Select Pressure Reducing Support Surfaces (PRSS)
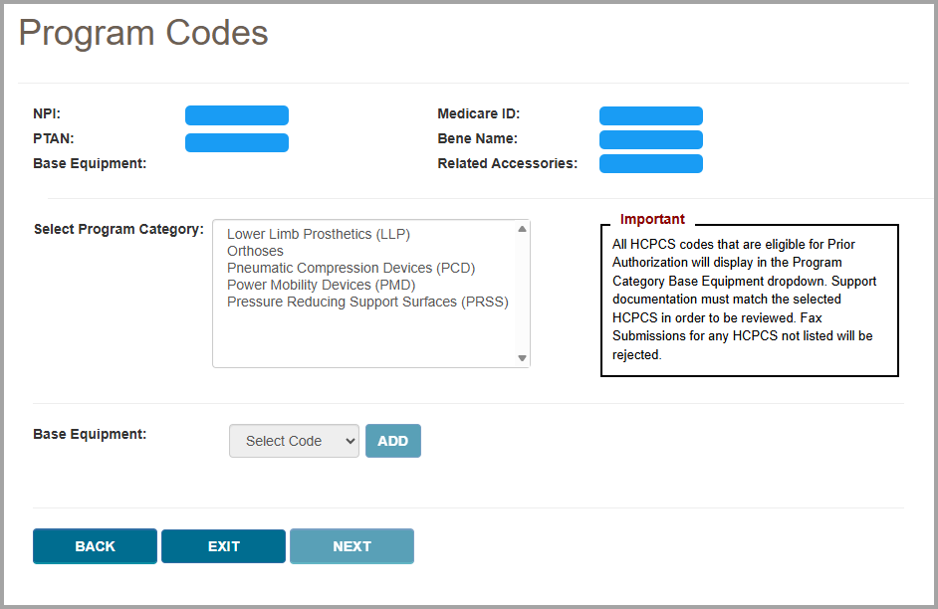 pyautogui.click(x=367, y=302)
